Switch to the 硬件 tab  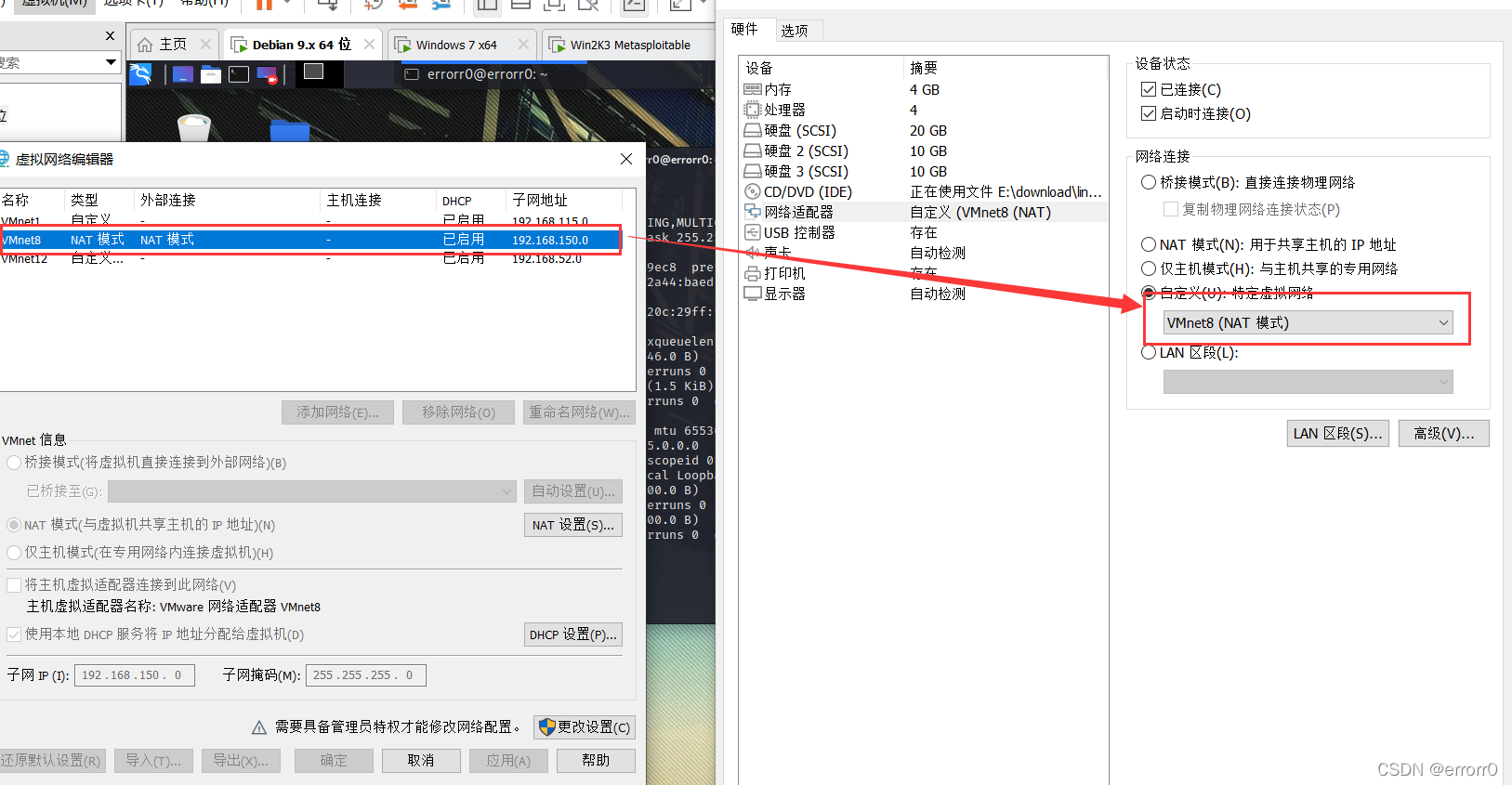[744, 30]
